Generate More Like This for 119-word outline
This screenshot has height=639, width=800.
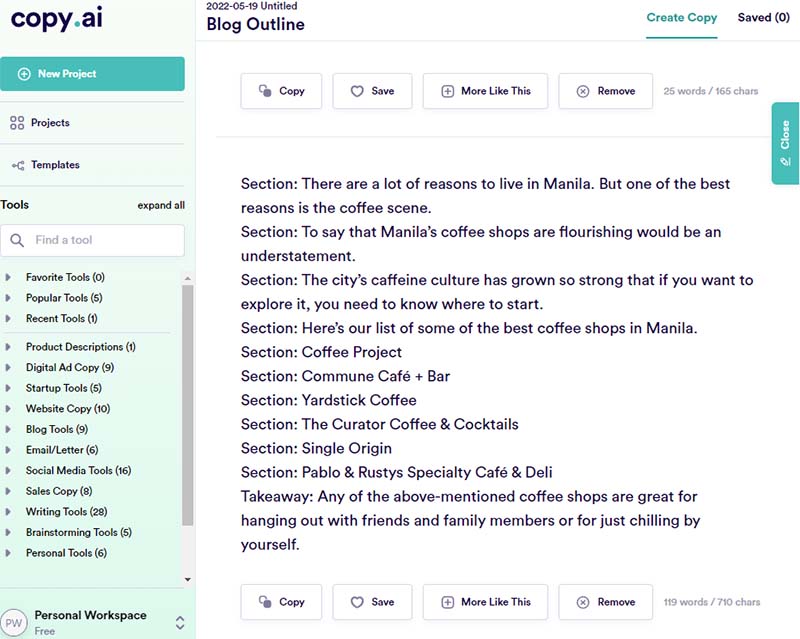(x=485, y=602)
